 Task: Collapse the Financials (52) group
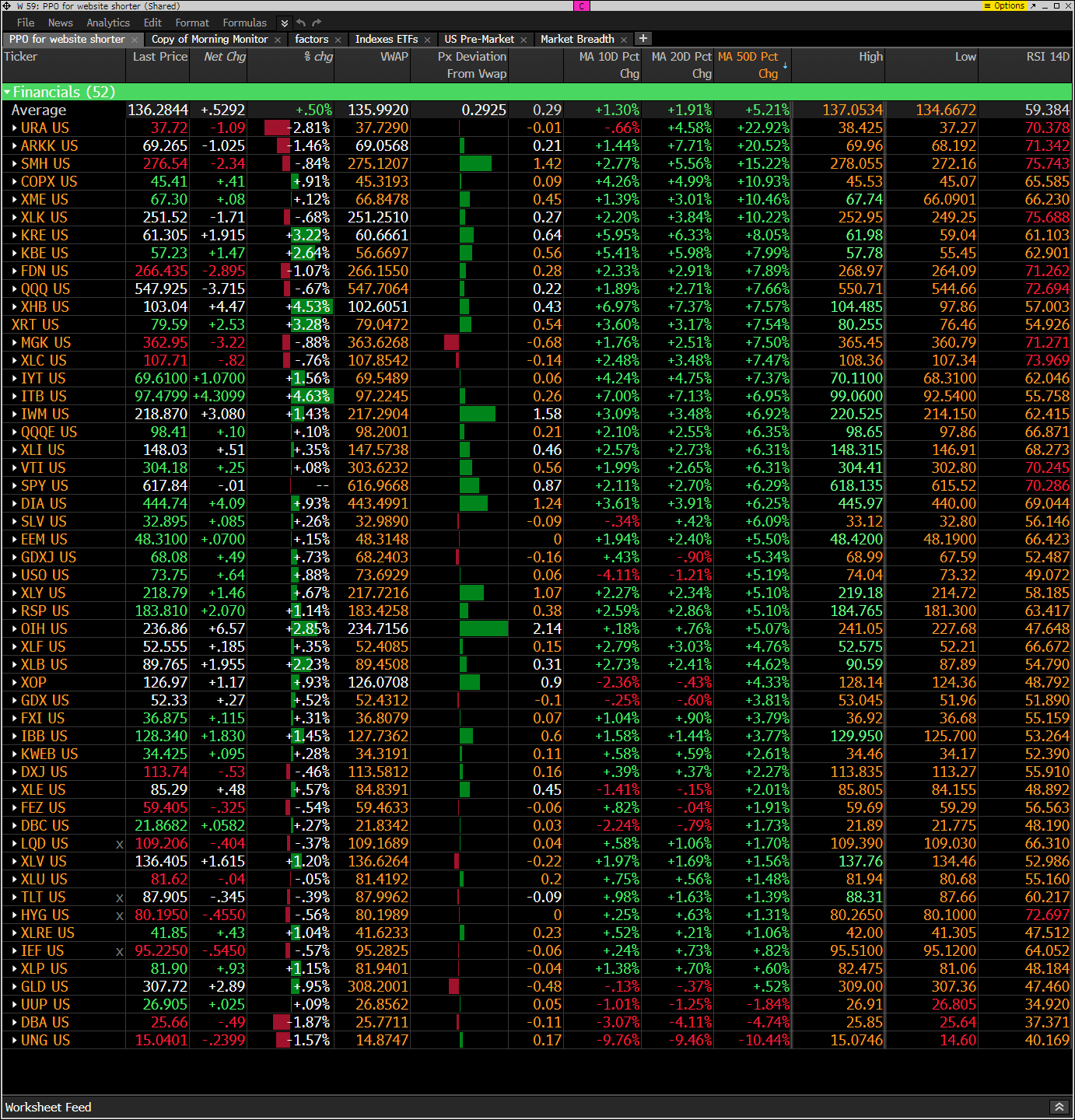(x=7, y=93)
